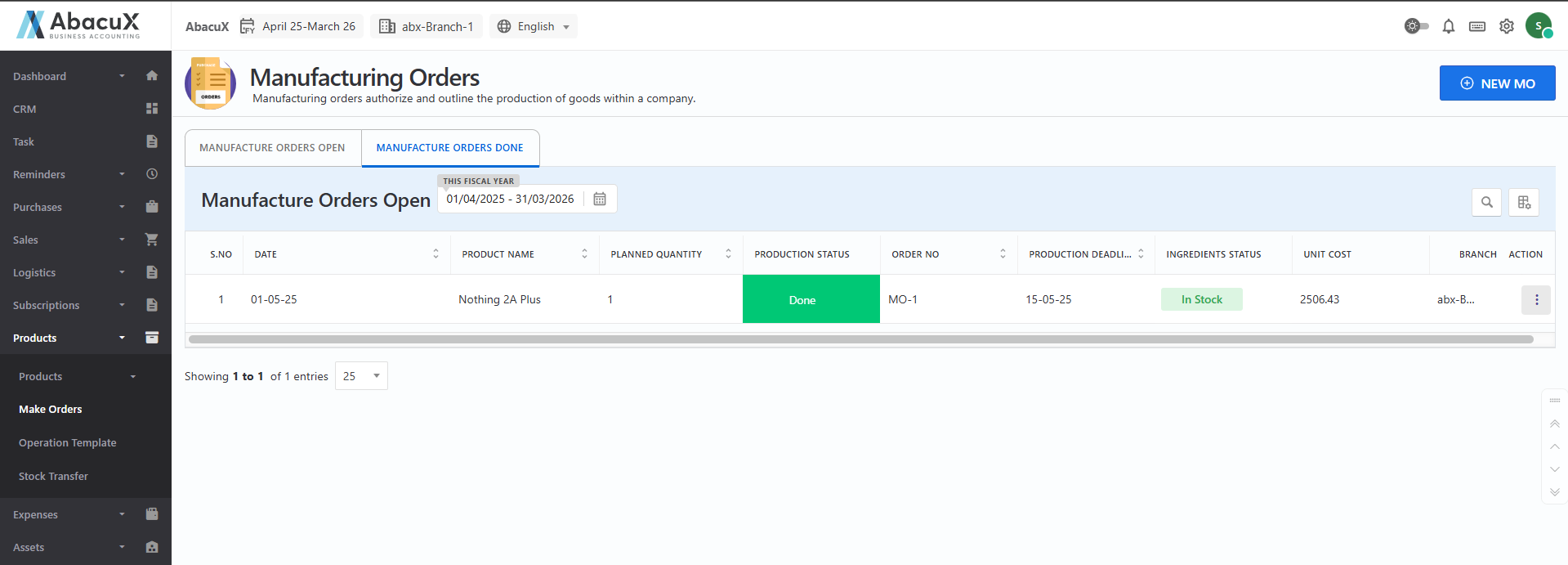Viewport: 1568px width, 565px height.
Task: Open the English language dropdown
Action: pyautogui.click(x=534, y=26)
